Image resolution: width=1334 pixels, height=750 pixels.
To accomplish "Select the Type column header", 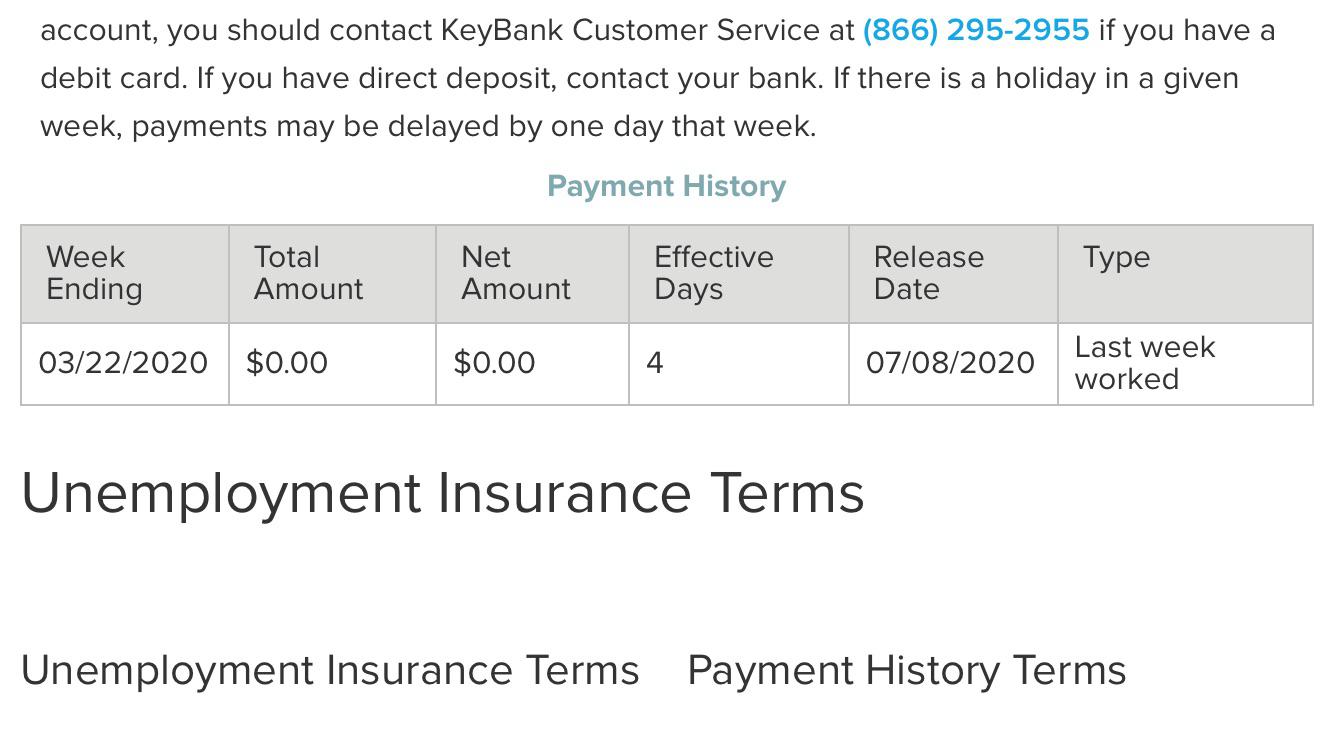I will 1115,257.
